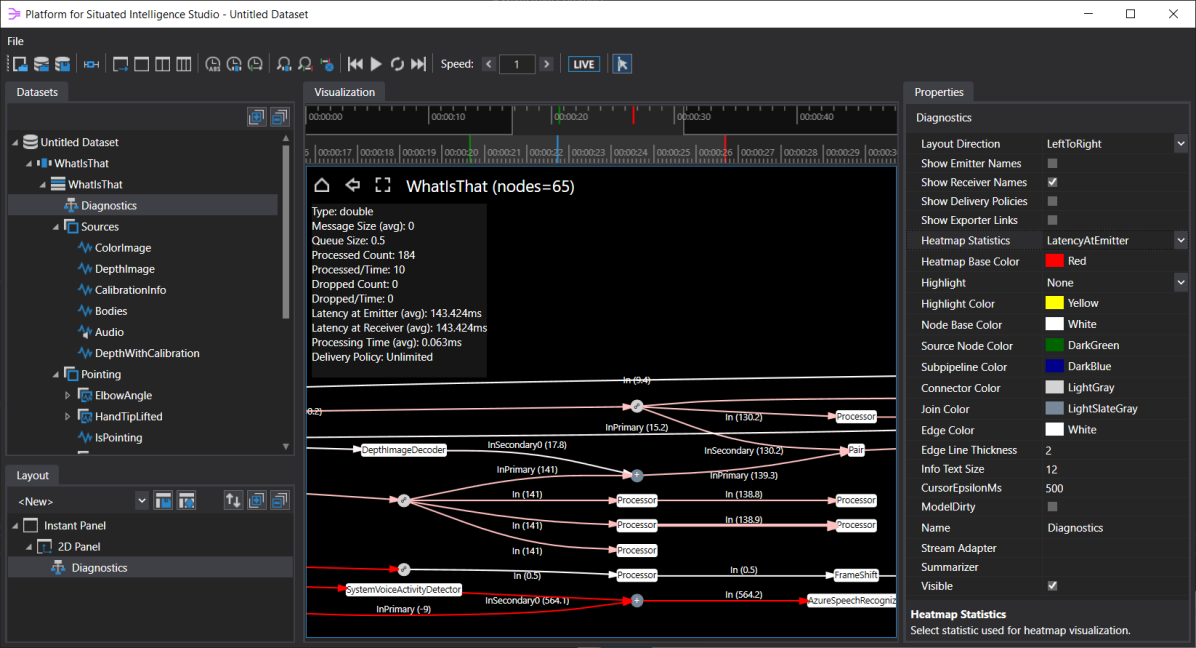
Task: Open the layout selector dropdown showing <New>
Action: (141, 501)
